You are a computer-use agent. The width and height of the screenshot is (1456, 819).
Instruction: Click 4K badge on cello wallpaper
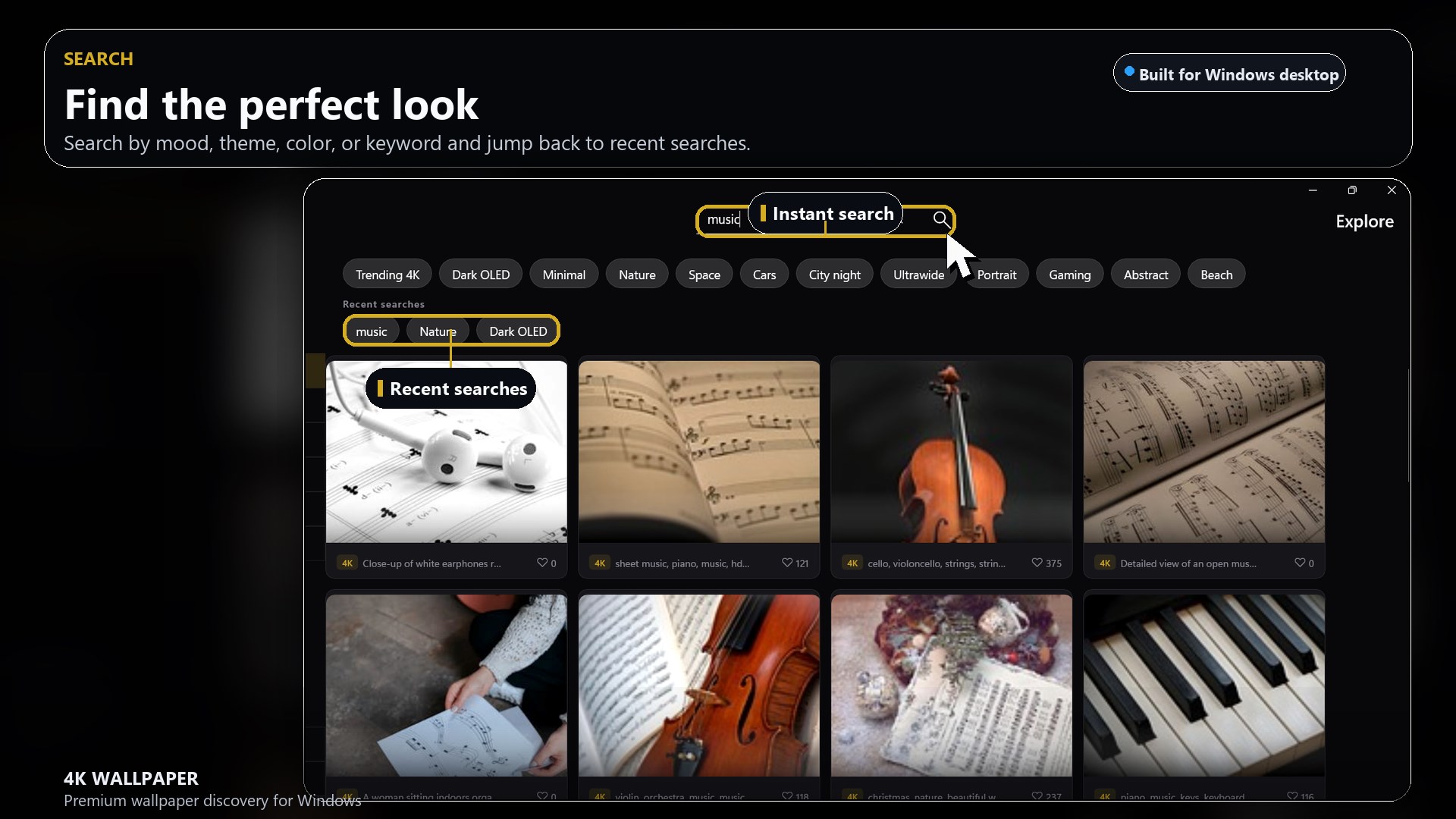852,563
